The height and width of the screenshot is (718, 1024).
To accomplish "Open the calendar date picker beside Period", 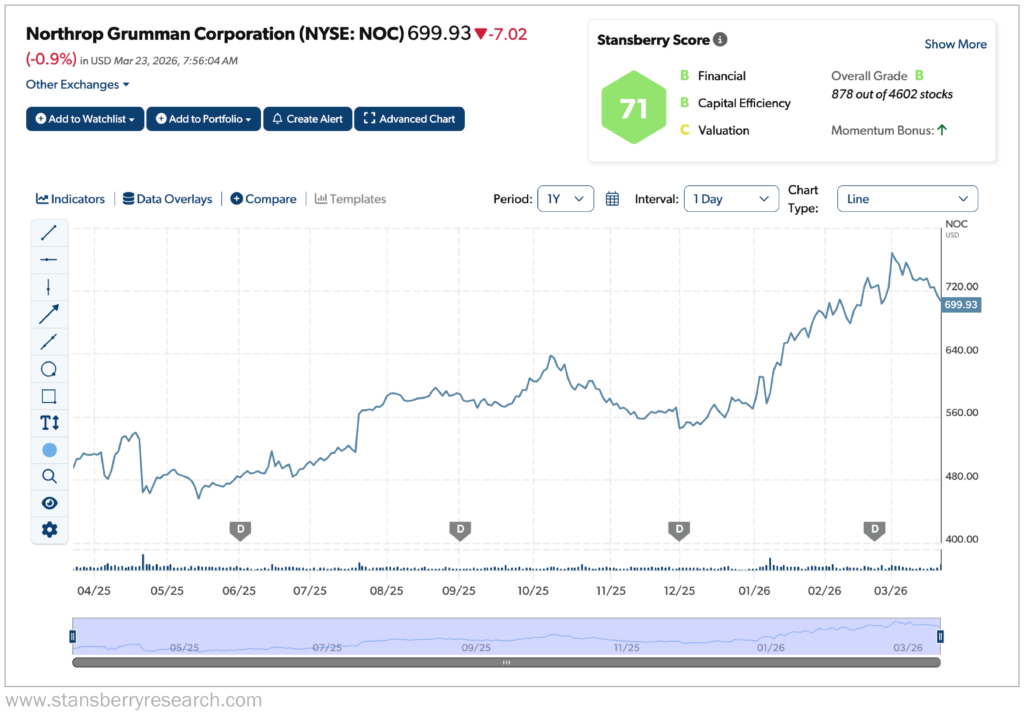I will (612, 198).
